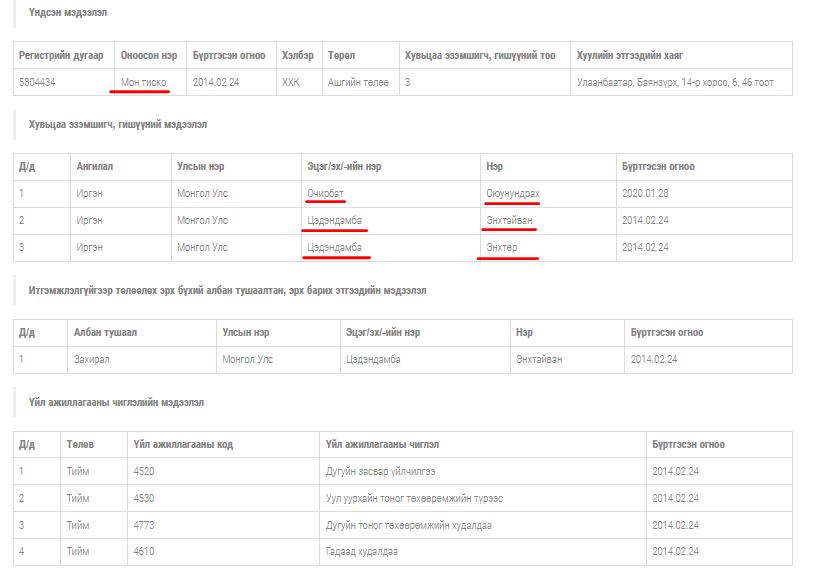Click the Гадаад худалдаа activity
This screenshot has width=819, height=570.
pos(361,551)
